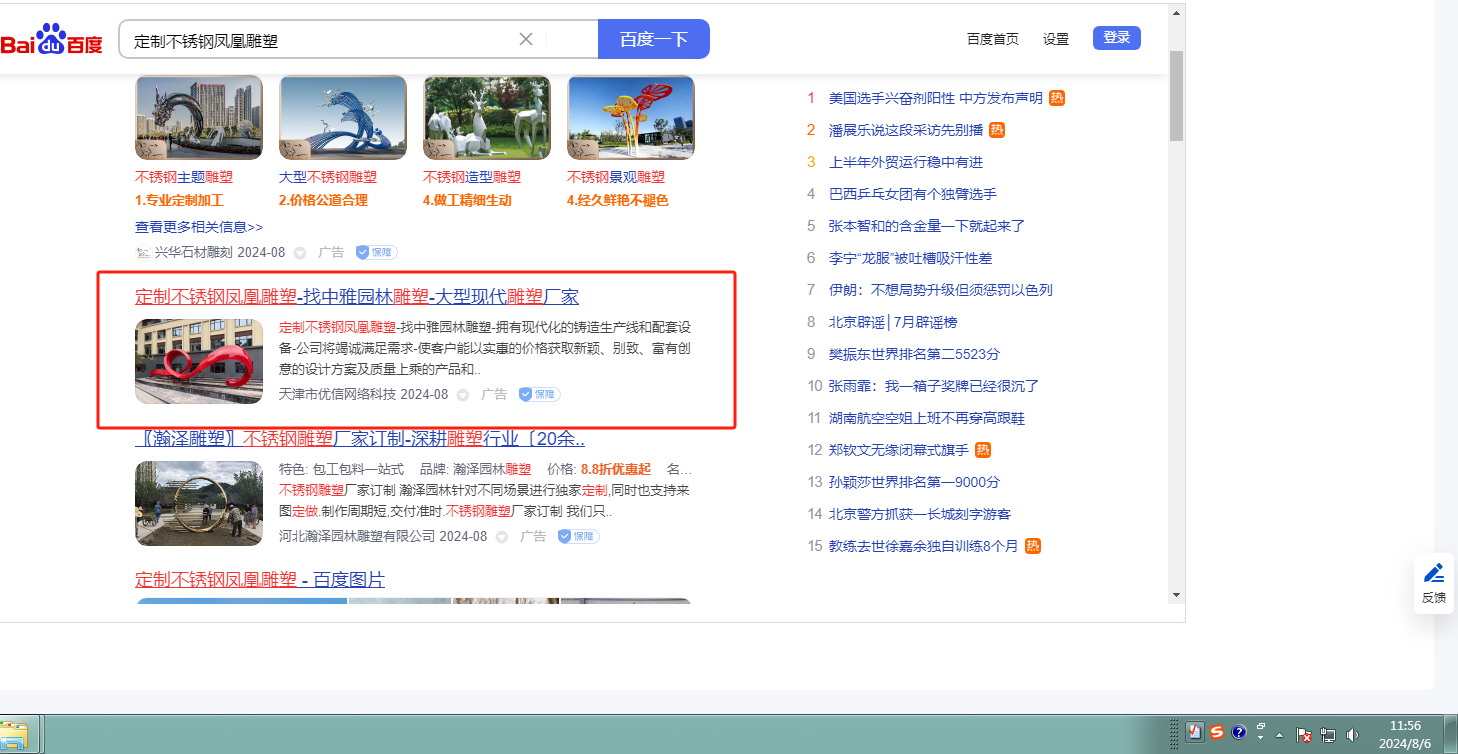Click the network icon in system tray
Image resolution: width=1458 pixels, height=754 pixels.
(x=1328, y=735)
